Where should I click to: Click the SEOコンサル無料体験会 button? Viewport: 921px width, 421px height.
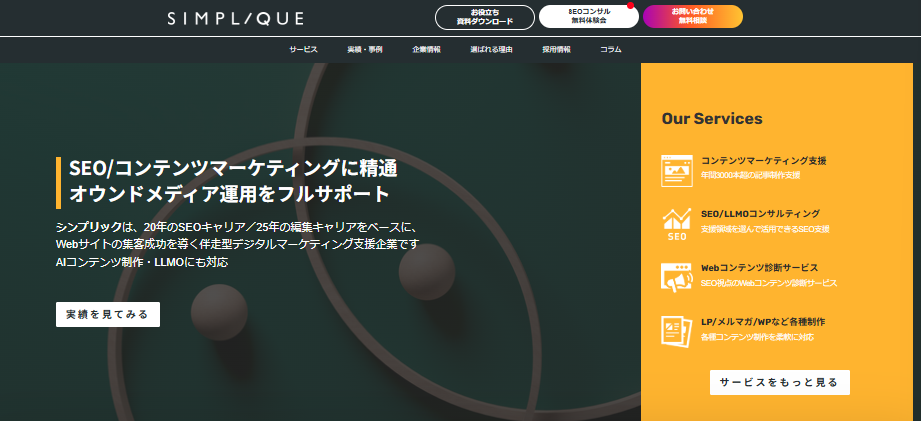[x=587, y=17]
